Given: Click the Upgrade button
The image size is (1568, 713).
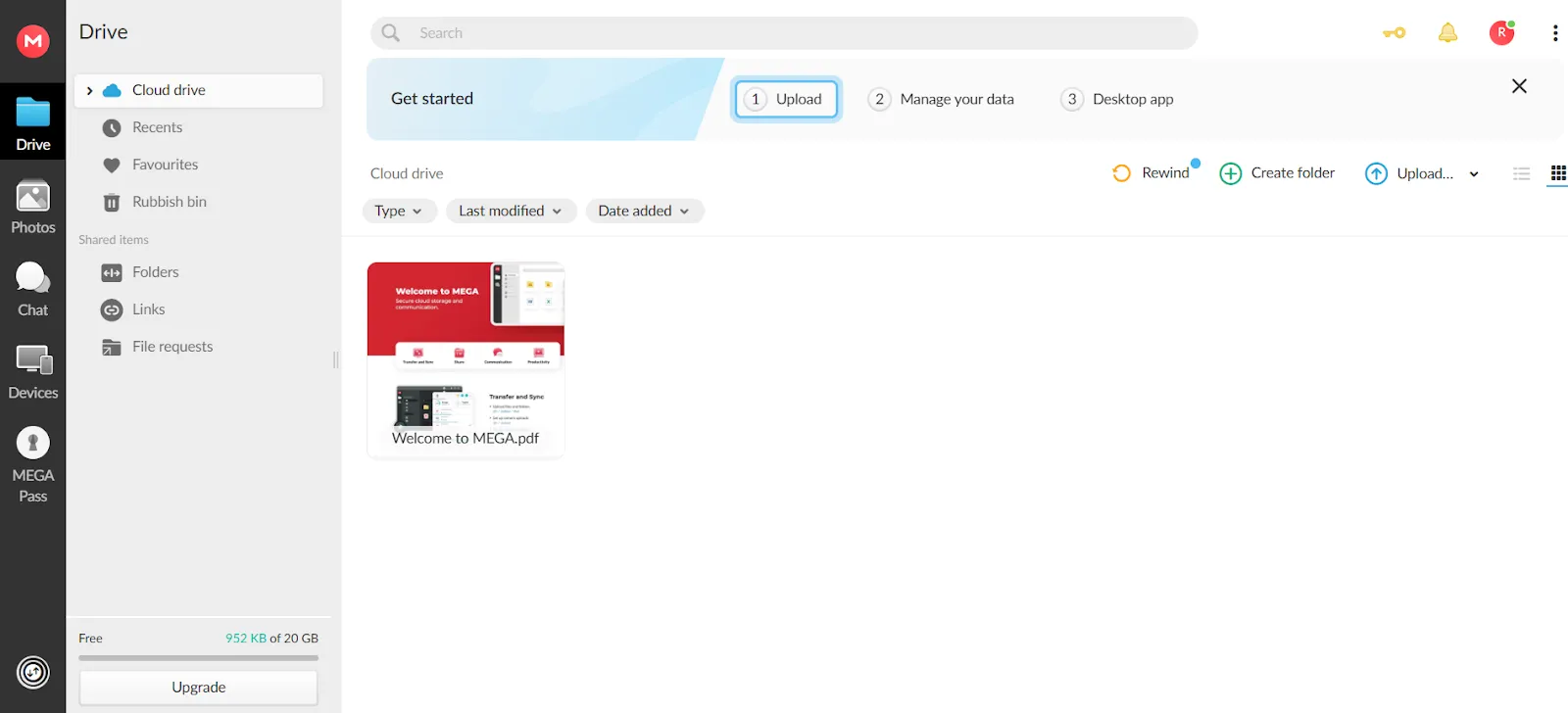Looking at the screenshot, I should (198, 688).
